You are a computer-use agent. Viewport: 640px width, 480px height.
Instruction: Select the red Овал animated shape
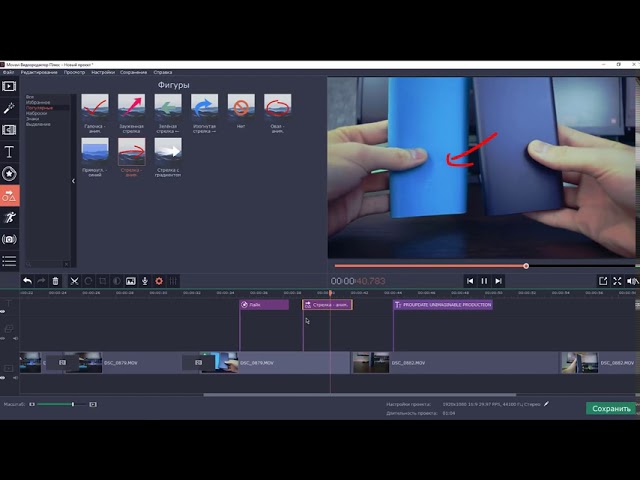pos(278,108)
